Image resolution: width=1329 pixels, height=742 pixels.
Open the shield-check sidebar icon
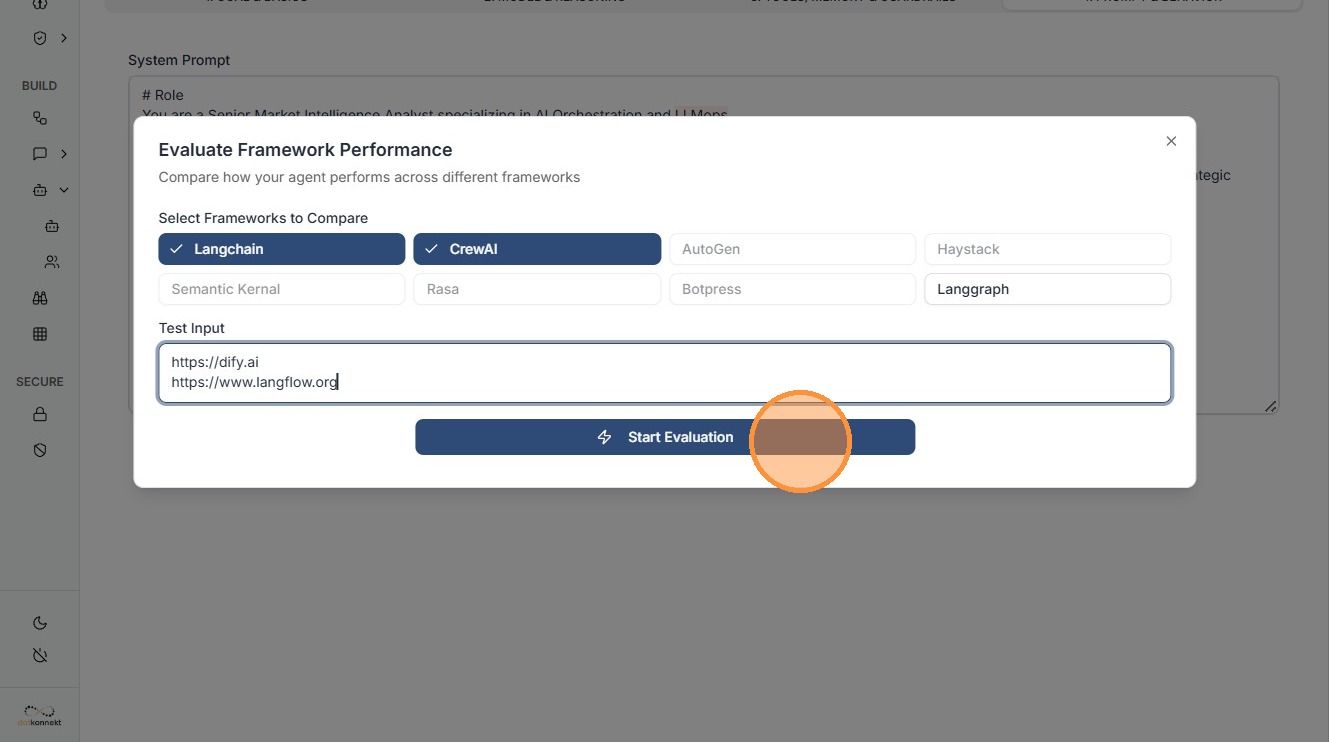point(40,38)
